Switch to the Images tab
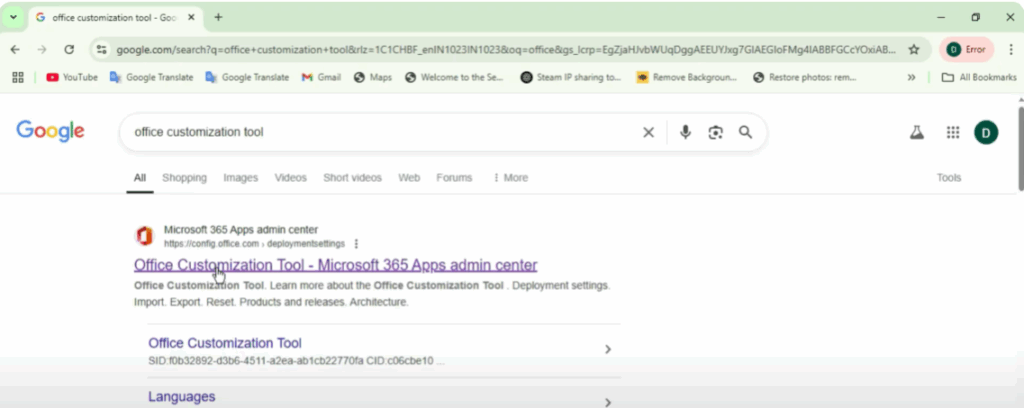The height and width of the screenshot is (408, 1024). tap(240, 178)
